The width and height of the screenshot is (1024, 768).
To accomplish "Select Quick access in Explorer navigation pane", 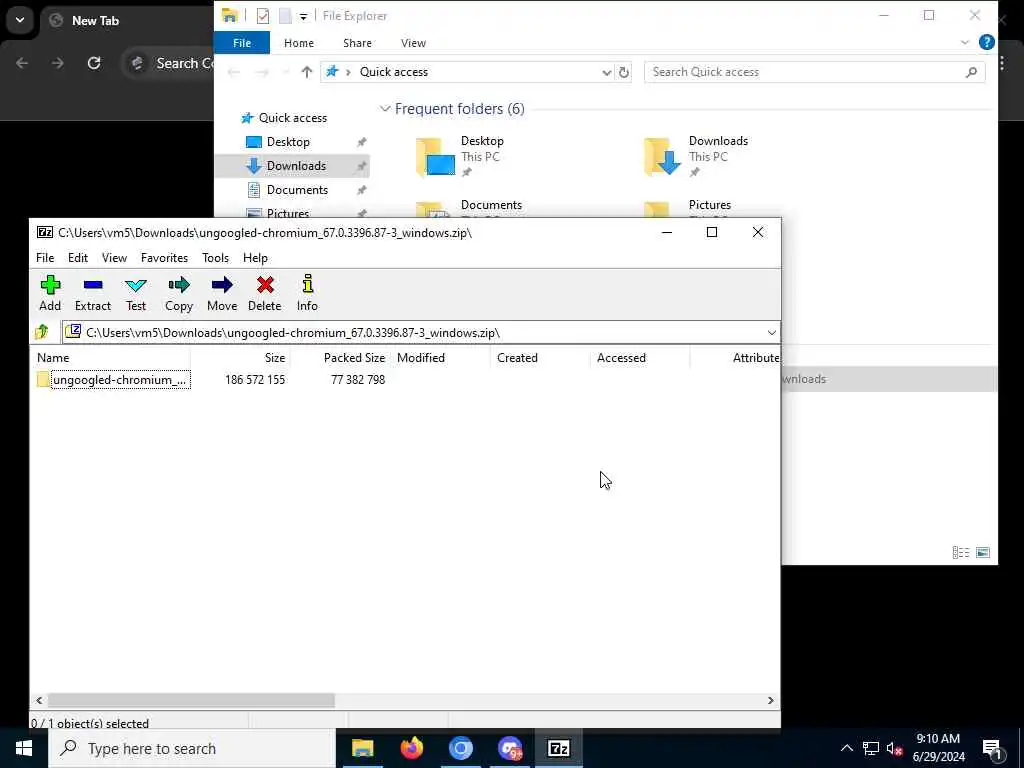I will point(293,118).
